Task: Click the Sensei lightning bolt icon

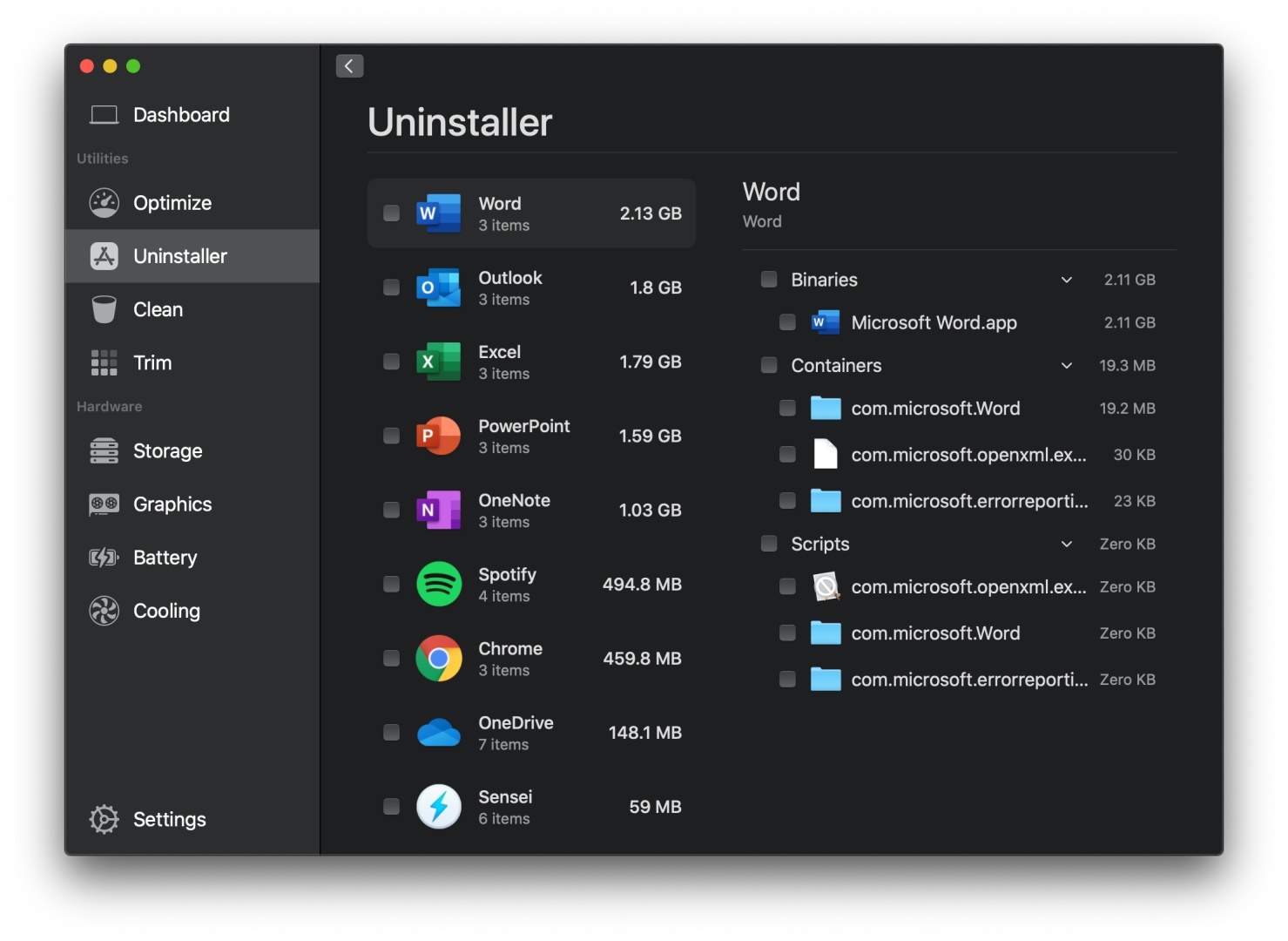Action: pyautogui.click(x=438, y=807)
